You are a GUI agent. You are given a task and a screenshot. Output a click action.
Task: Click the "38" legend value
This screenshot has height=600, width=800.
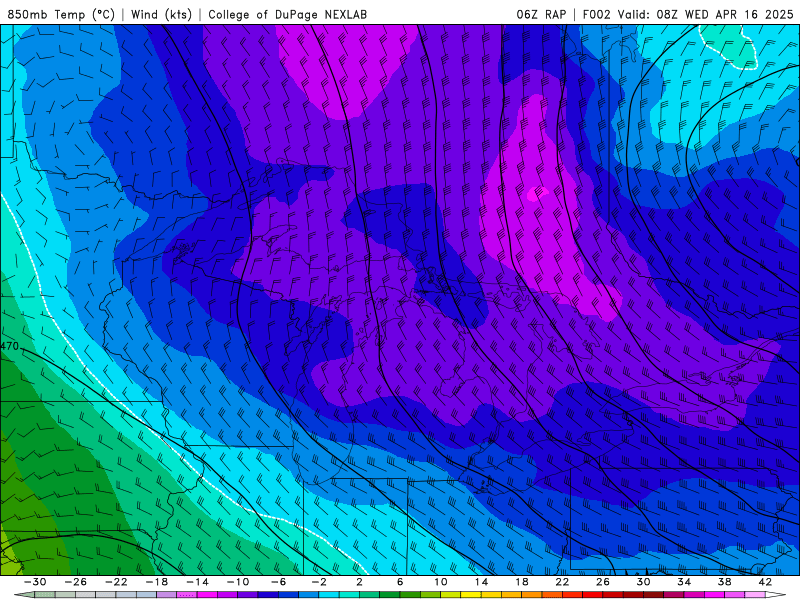point(724,582)
